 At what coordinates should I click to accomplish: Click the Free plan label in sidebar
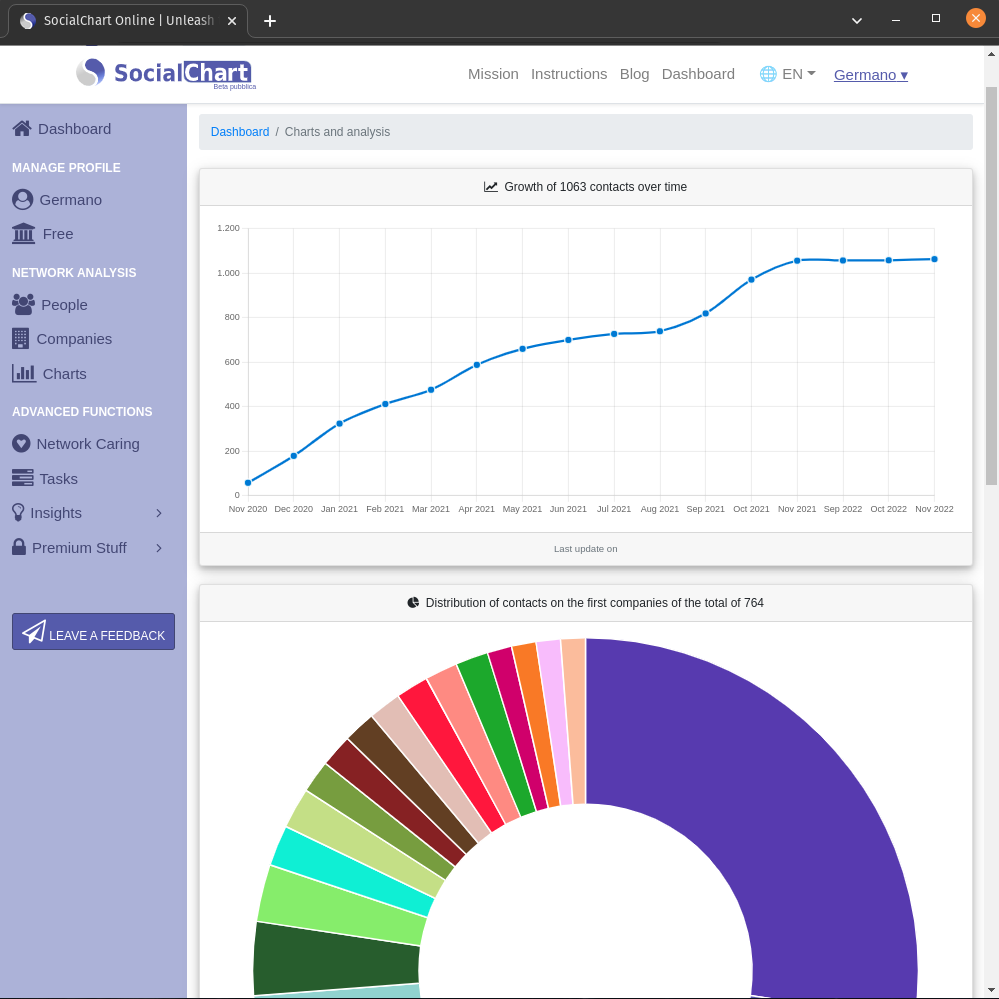point(58,234)
